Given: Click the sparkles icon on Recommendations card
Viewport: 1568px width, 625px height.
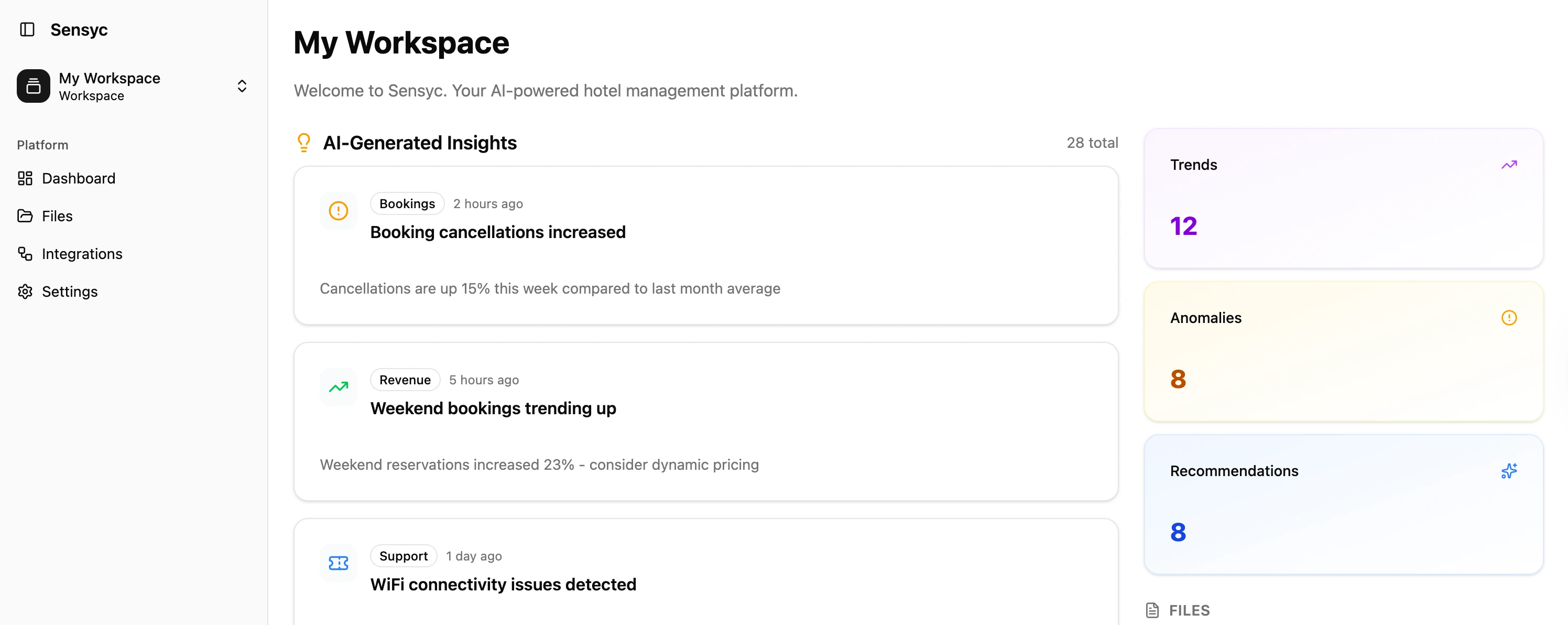Looking at the screenshot, I should pos(1509,470).
